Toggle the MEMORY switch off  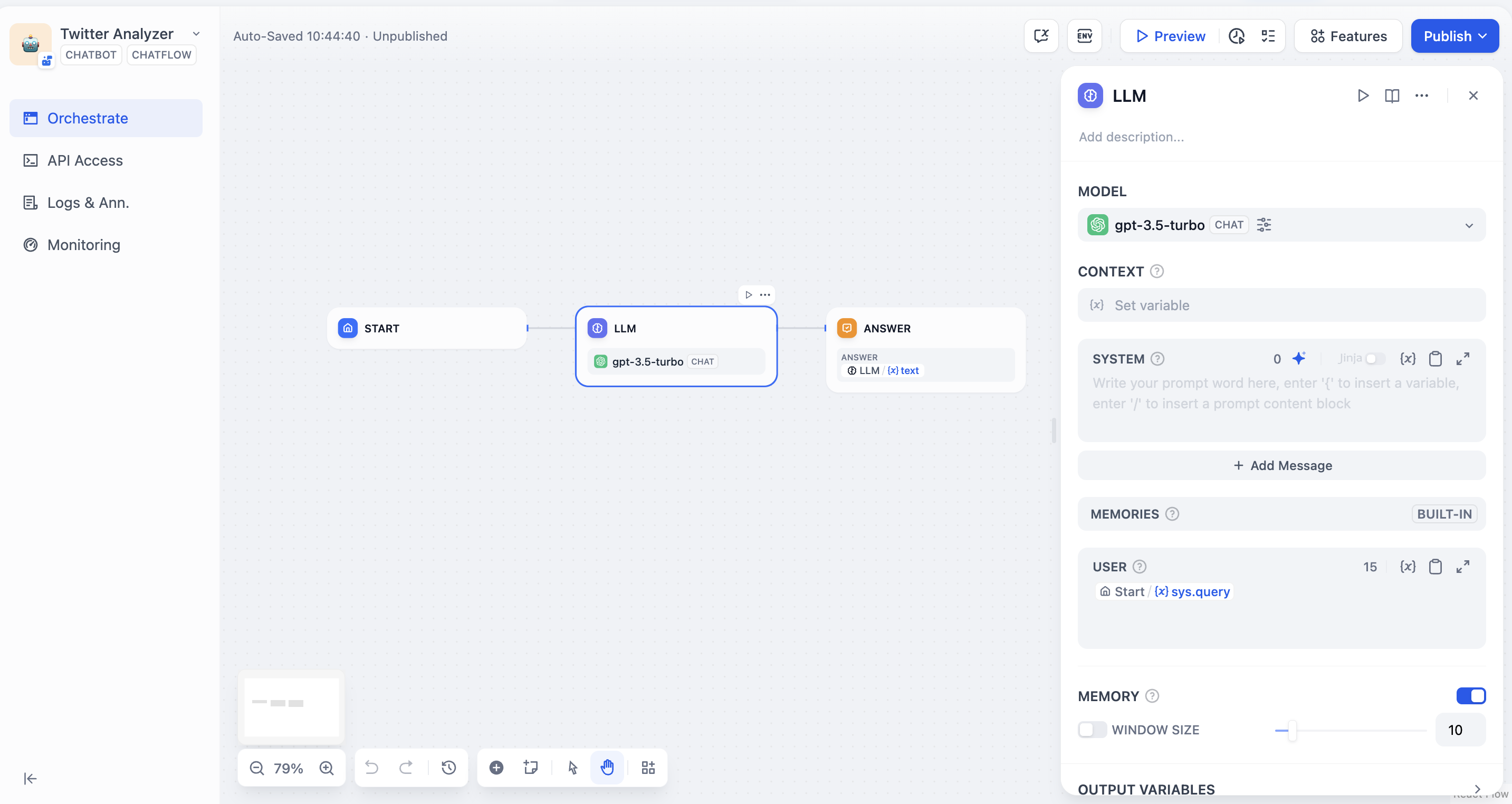coord(1470,696)
